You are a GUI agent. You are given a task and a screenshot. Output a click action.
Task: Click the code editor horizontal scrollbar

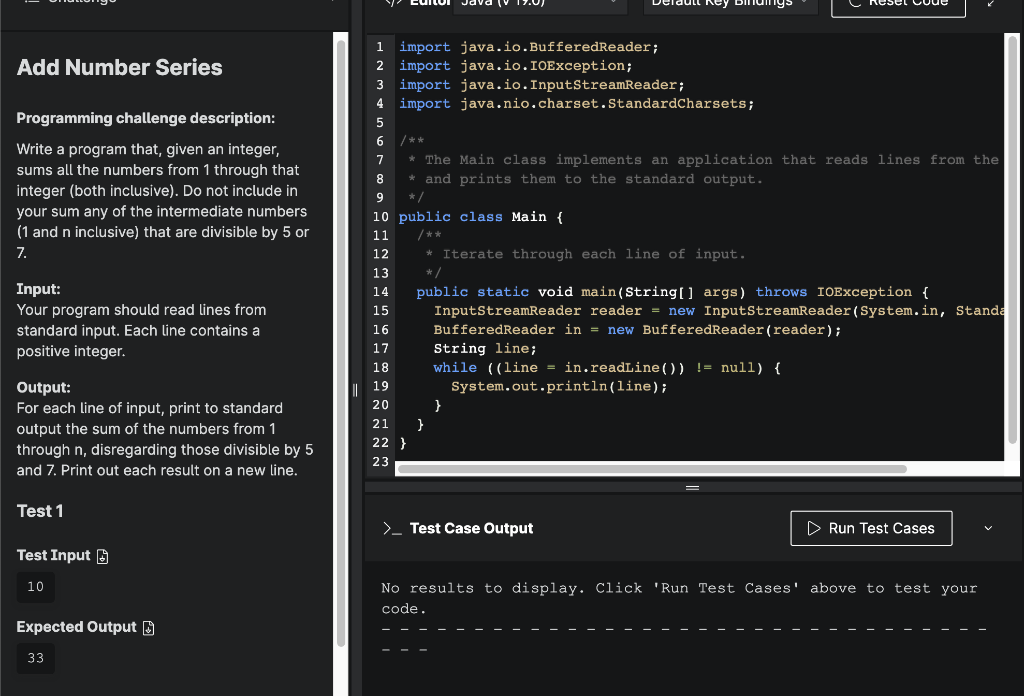[652, 469]
